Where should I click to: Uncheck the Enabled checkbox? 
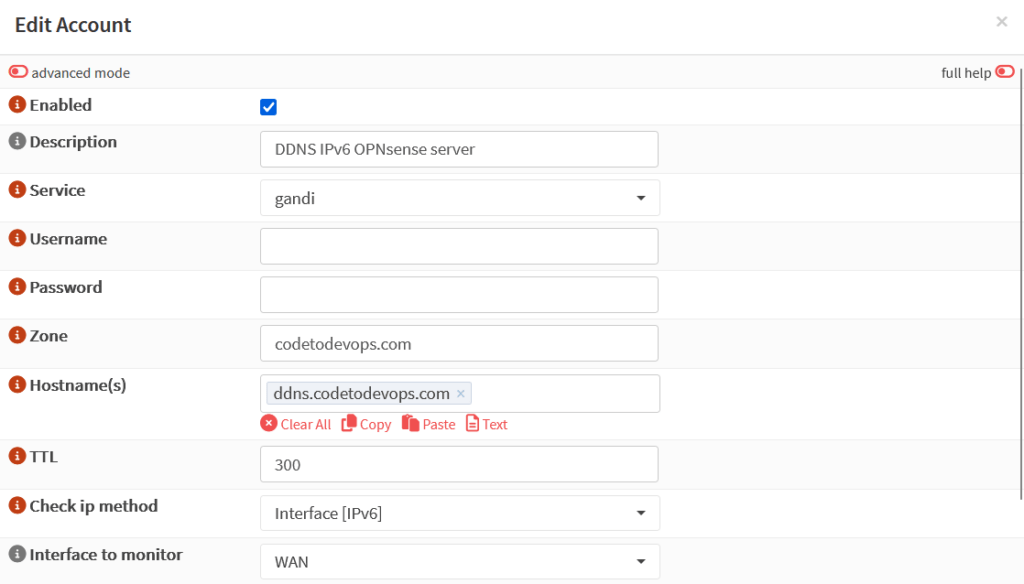[x=268, y=107]
